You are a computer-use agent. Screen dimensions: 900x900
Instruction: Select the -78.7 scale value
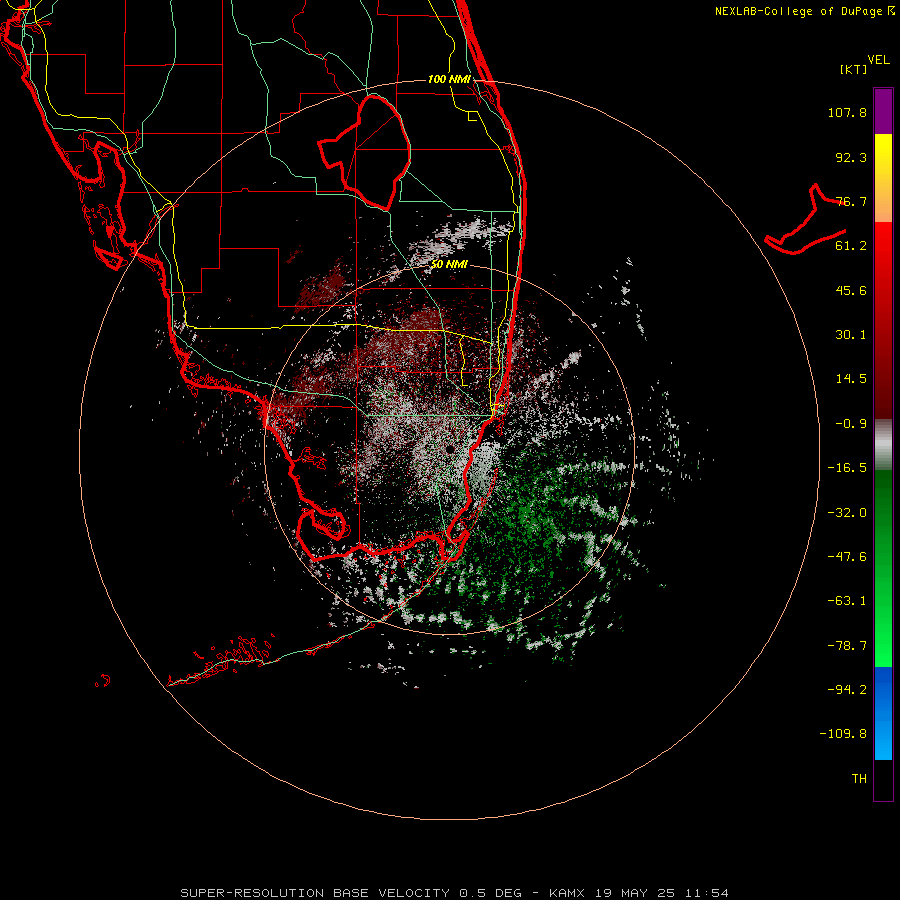(847, 646)
